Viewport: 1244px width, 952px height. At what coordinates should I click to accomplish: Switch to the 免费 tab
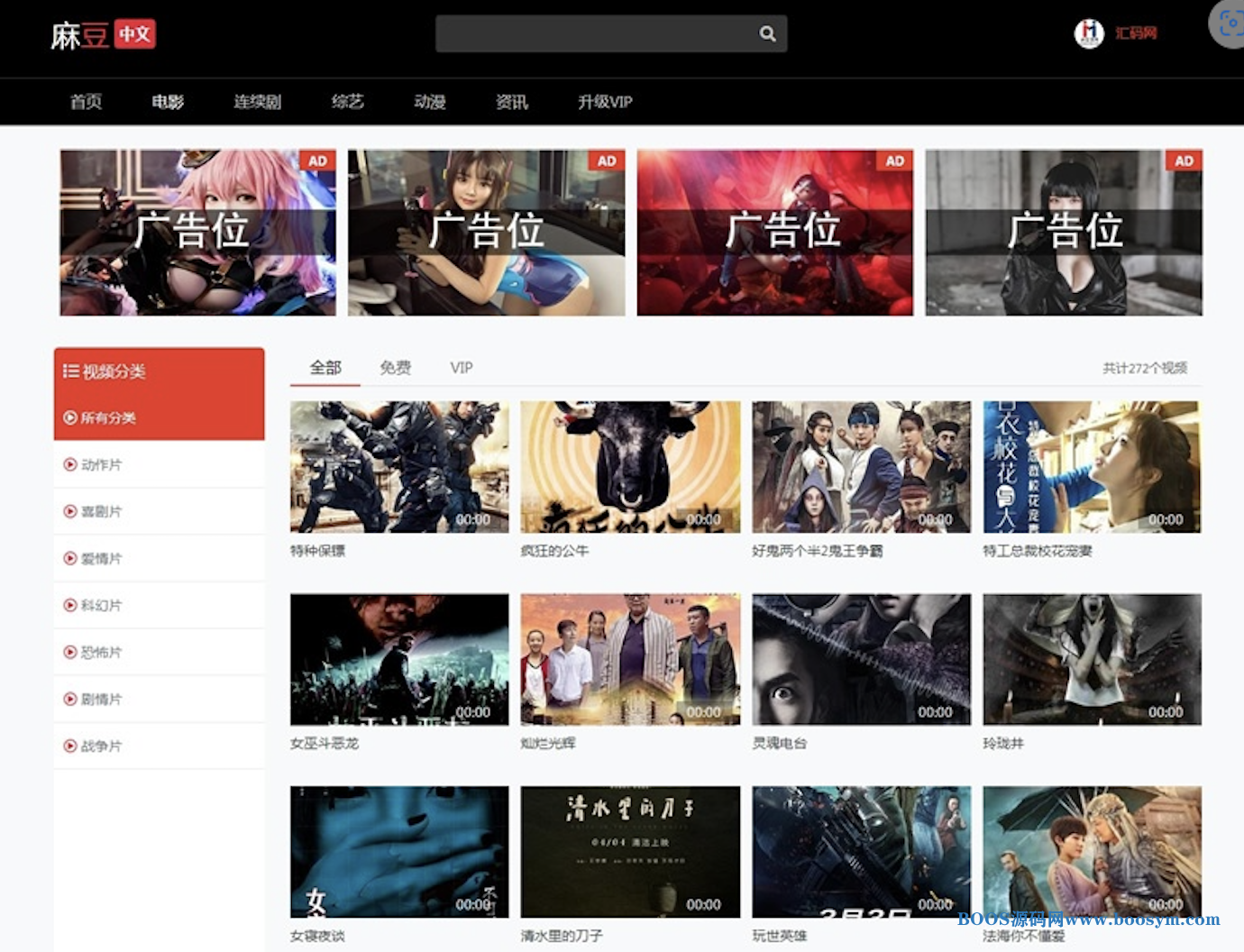tap(395, 368)
